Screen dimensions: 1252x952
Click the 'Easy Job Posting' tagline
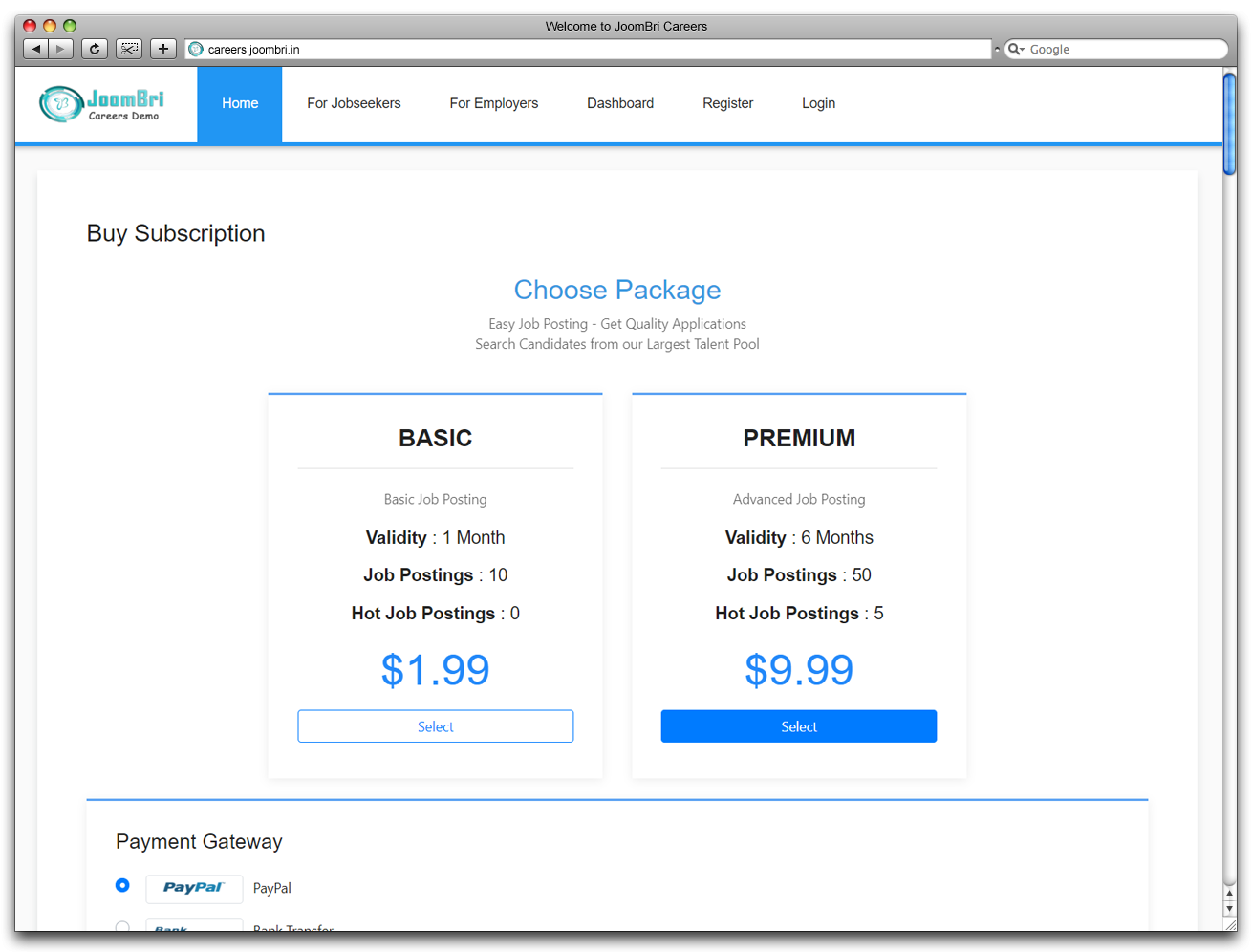pyautogui.click(x=617, y=324)
